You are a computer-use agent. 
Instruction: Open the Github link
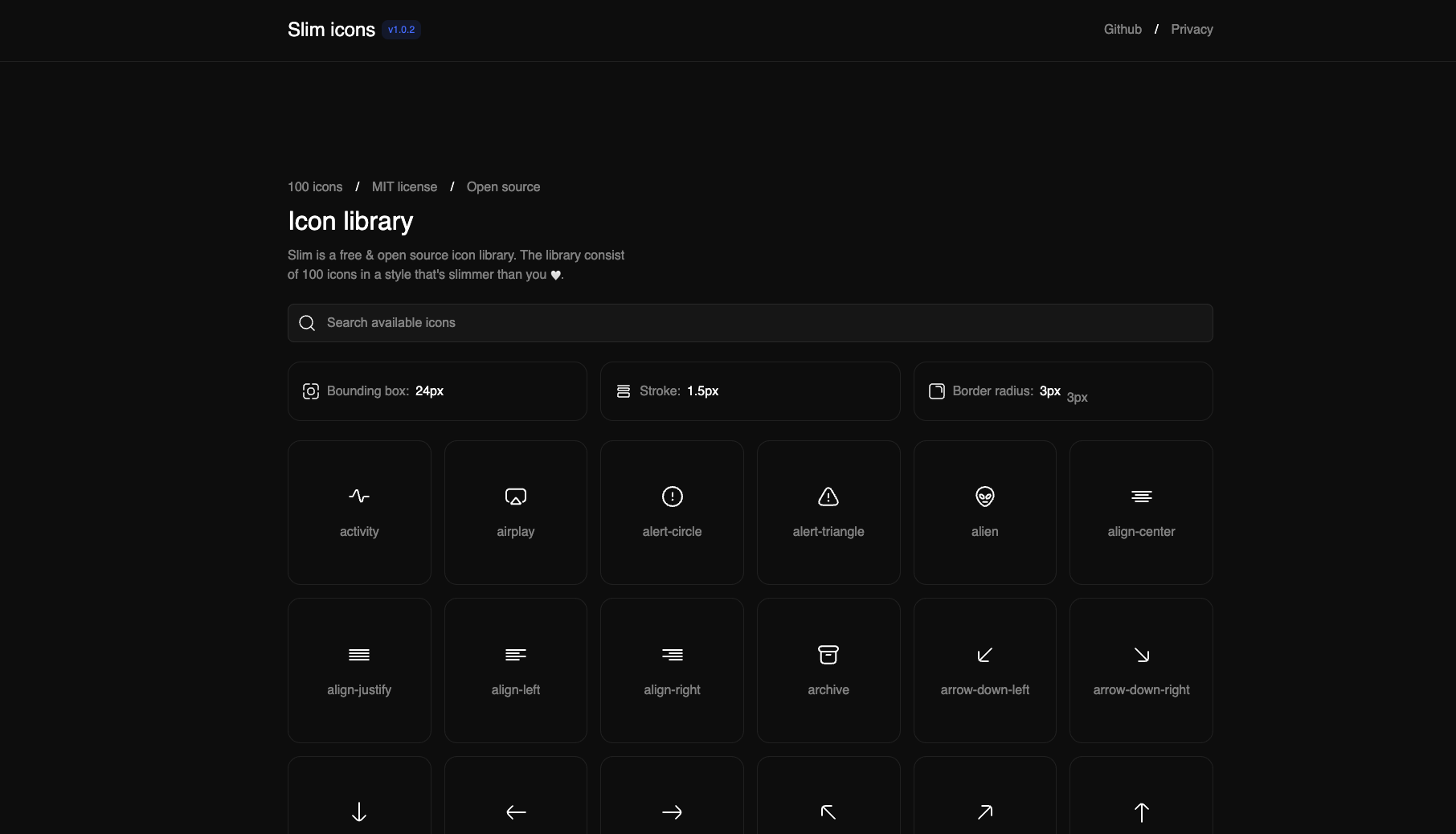pos(1123,30)
